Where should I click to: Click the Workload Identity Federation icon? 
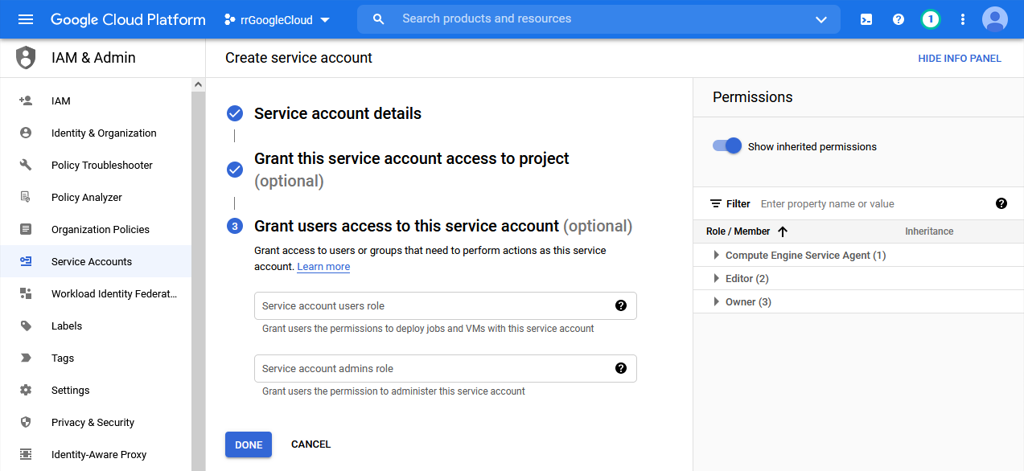tap(25, 293)
